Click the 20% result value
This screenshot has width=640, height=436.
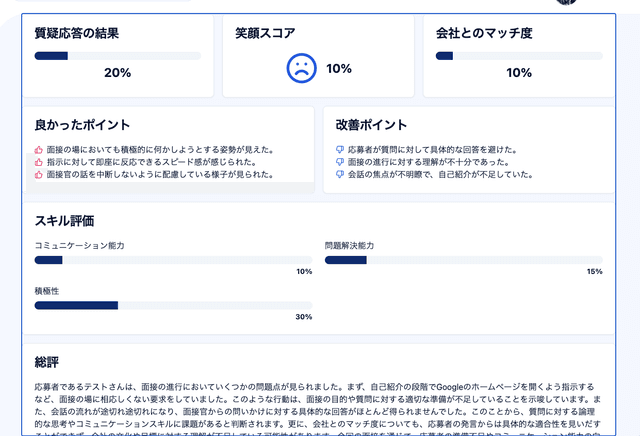coord(117,73)
